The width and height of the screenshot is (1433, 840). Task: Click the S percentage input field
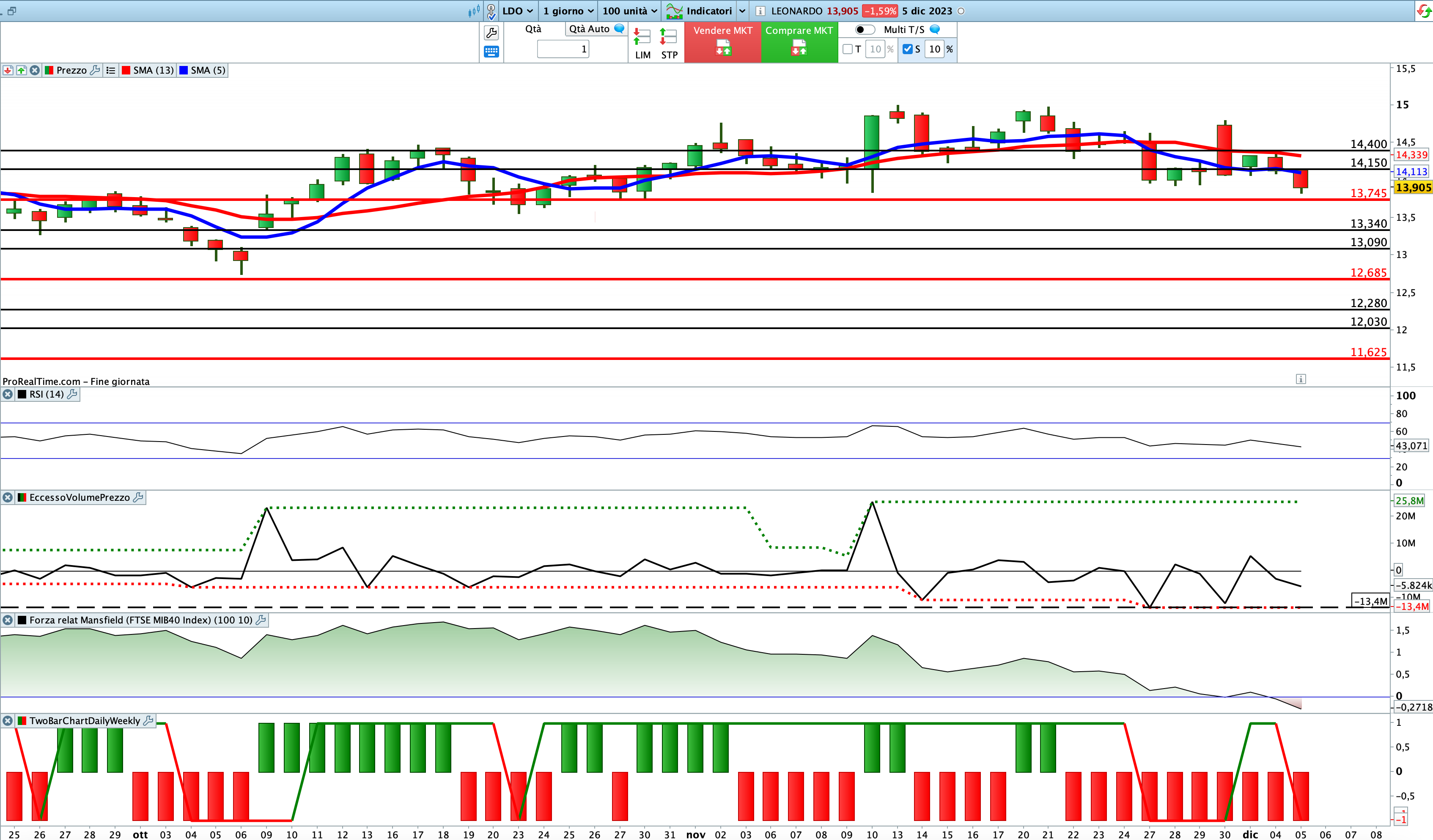[935, 49]
